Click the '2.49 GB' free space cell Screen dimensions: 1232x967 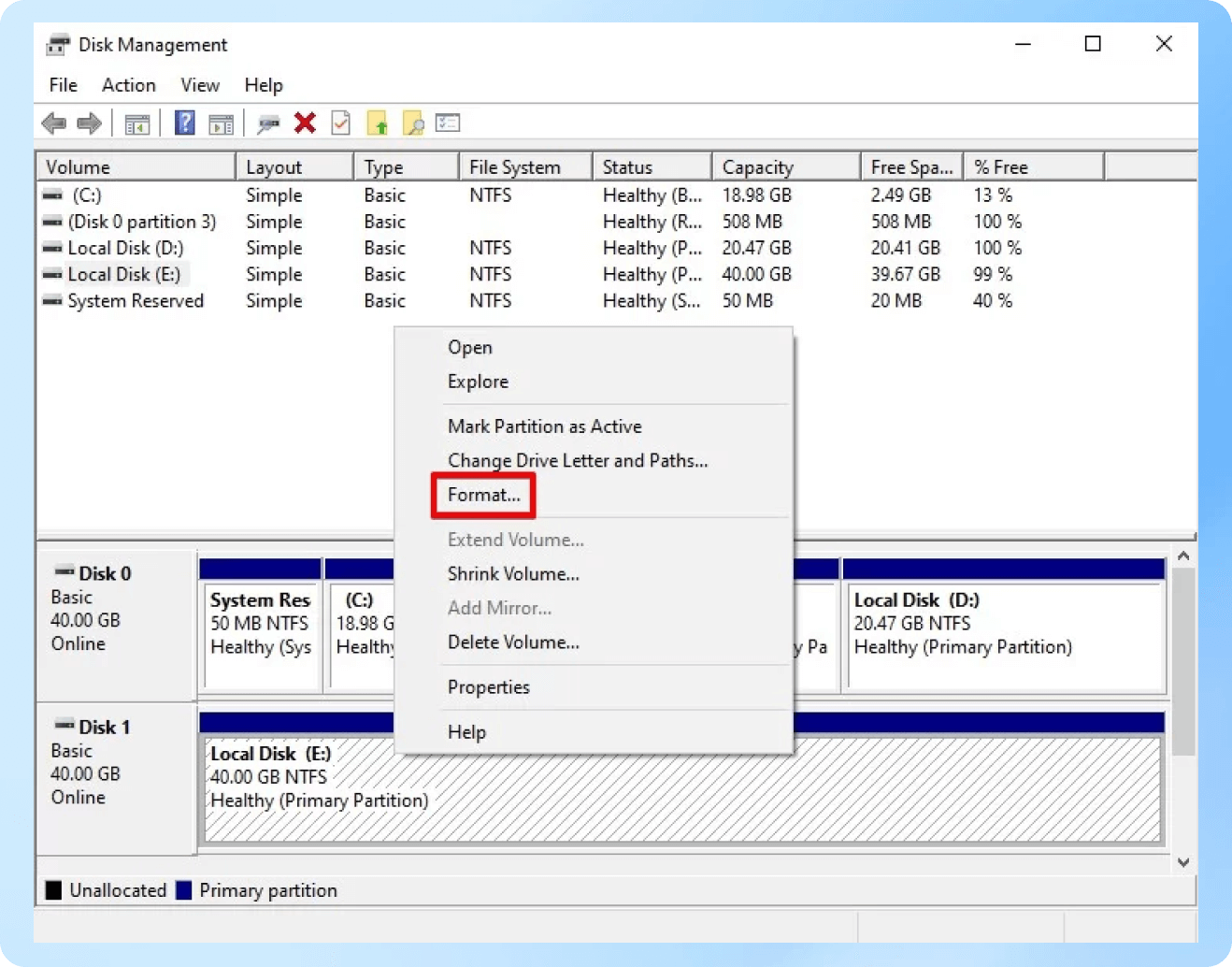901,195
